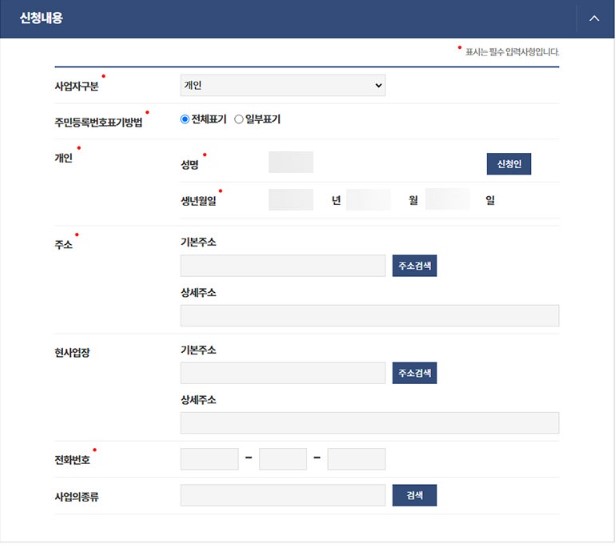The height and width of the screenshot is (546, 616).
Task: Click the 현사업장 상세주소 input field
Action: coord(370,423)
